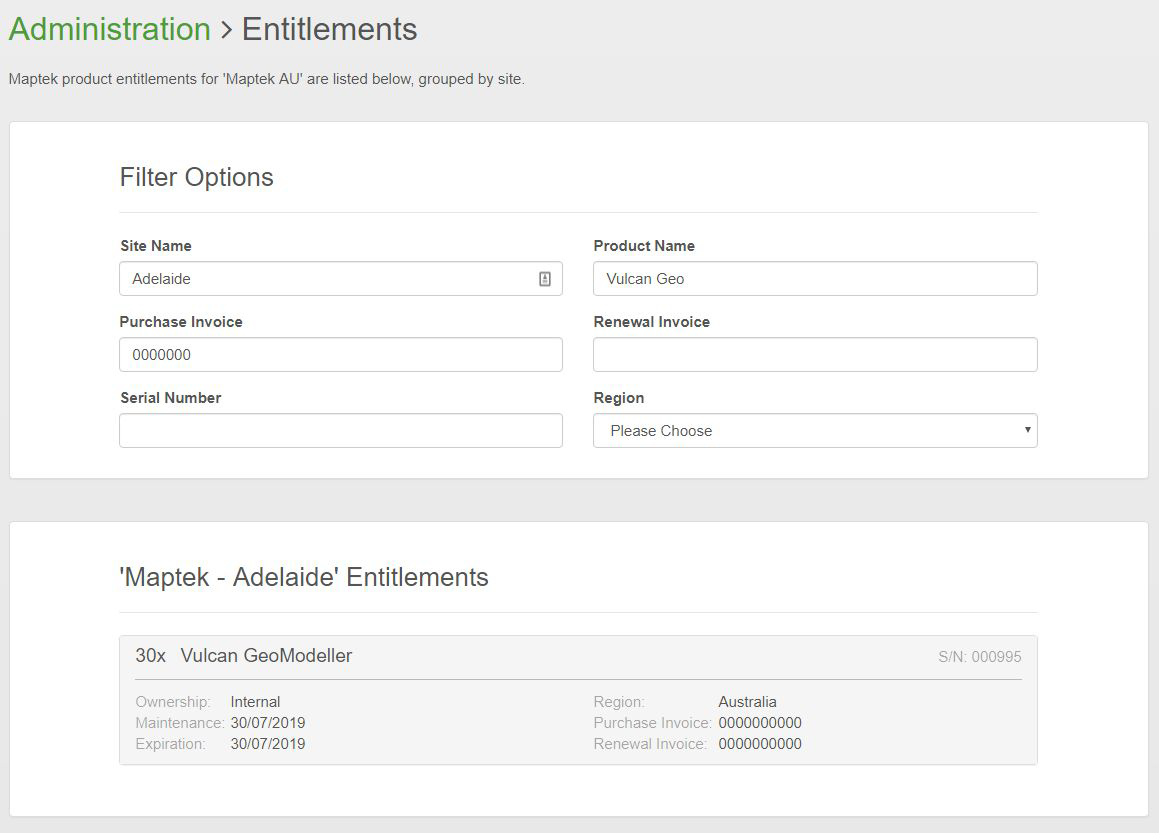Click the Administration breadcrumb link
1159x833 pixels.
click(x=110, y=29)
